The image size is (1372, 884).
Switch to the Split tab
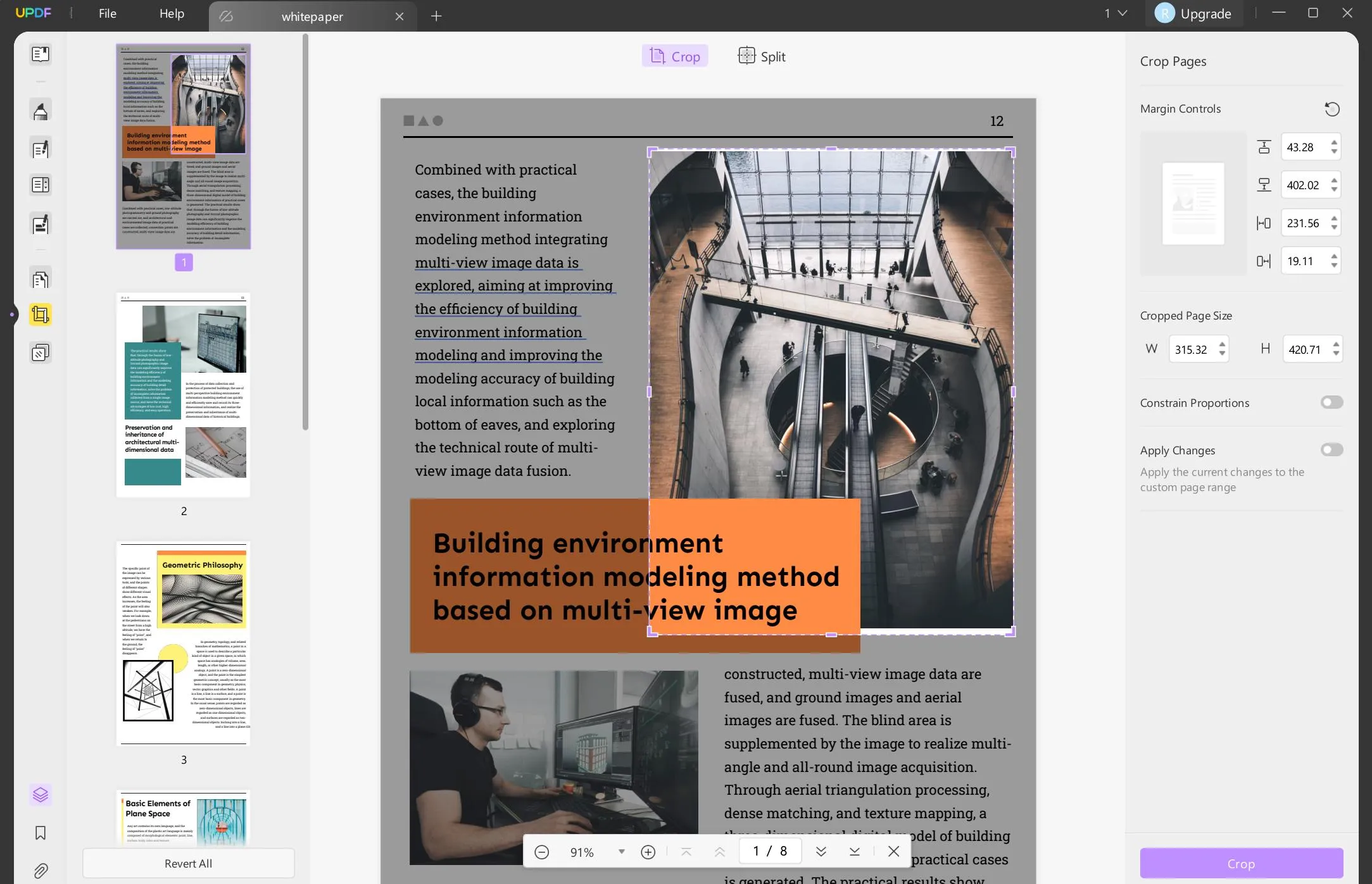[x=762, y=56]
